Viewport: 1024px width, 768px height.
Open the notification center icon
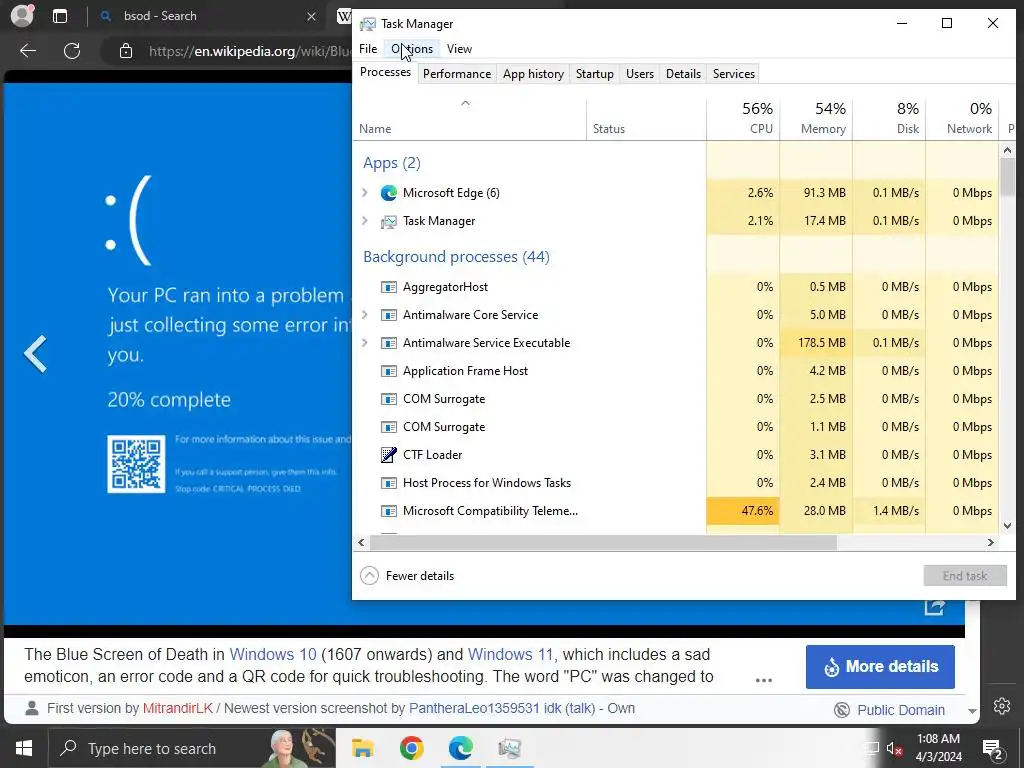993,750
